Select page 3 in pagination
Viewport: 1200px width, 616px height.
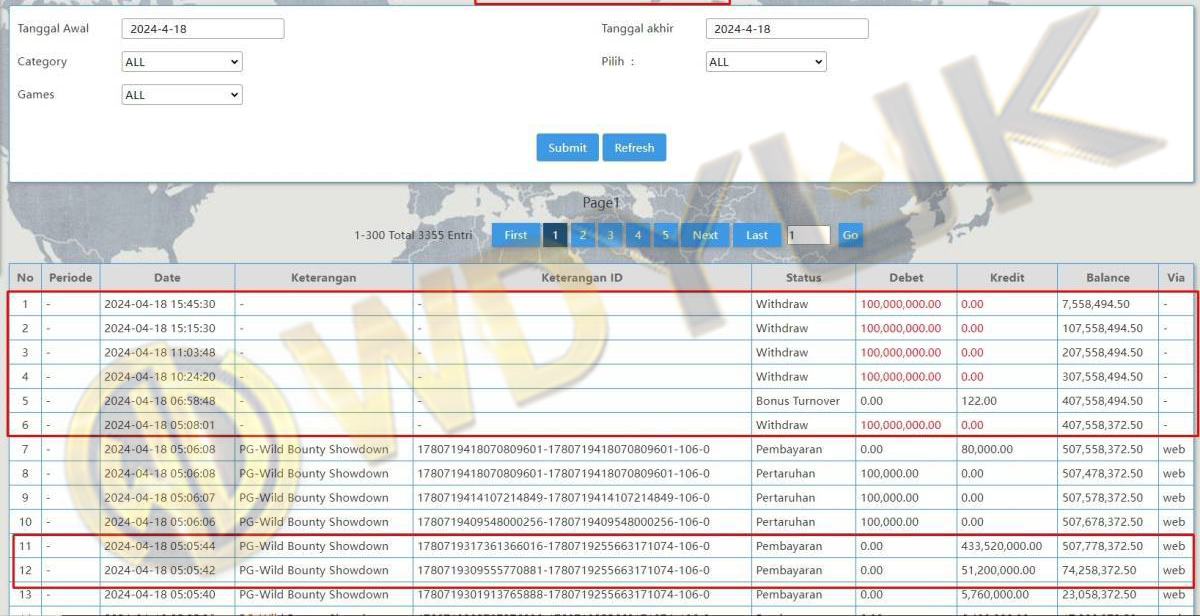pyautogui.click(x=610, y=235)
